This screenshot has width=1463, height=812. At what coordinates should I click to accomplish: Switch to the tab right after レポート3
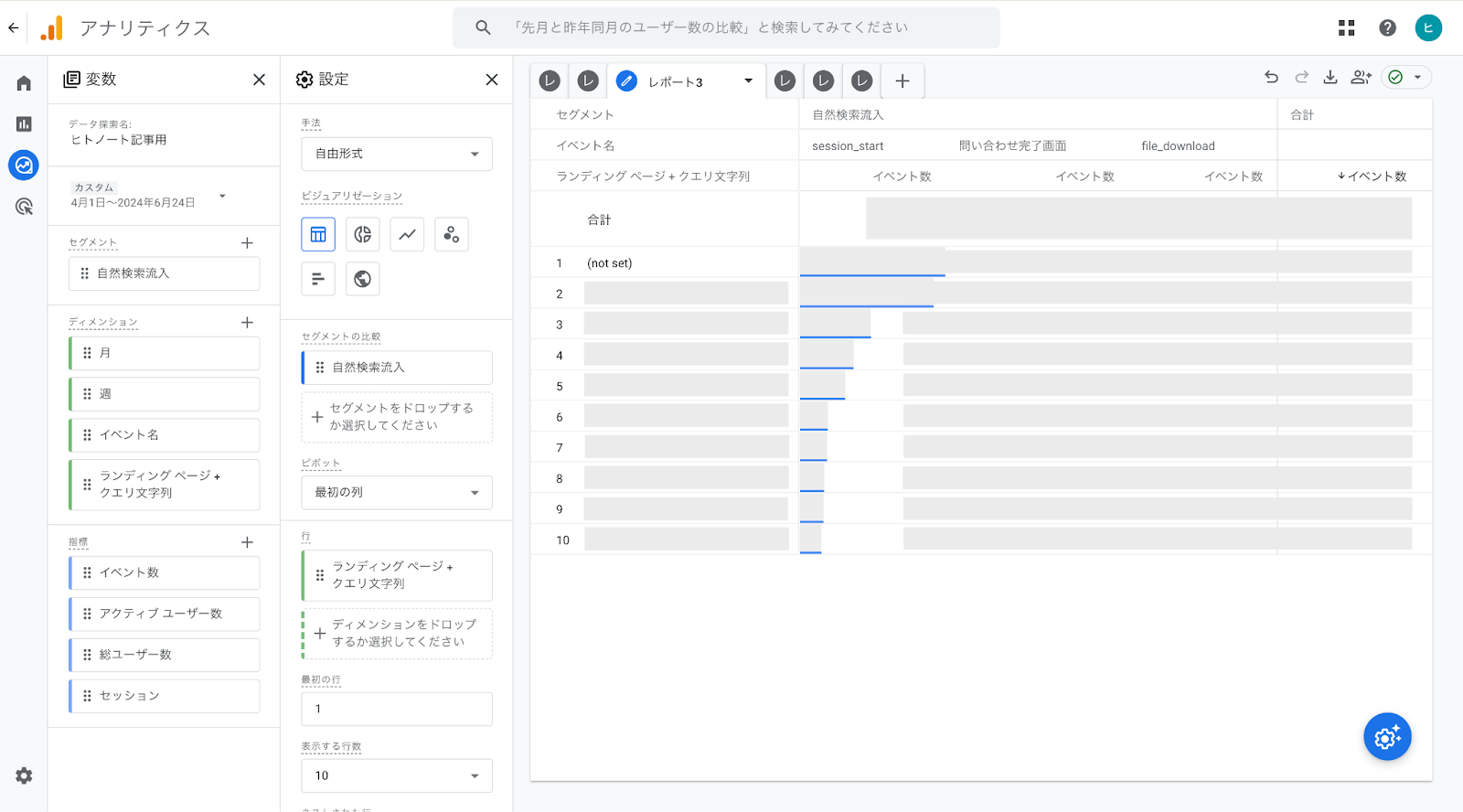785,81
